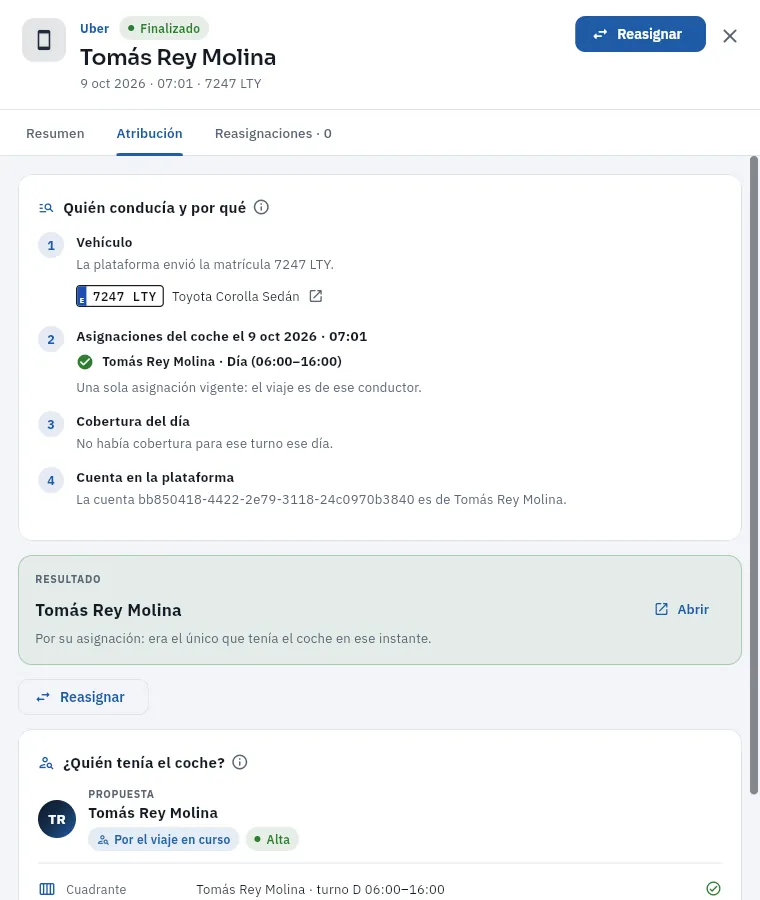Click the Tomás Rey Molina name under PROPUESTA

(x=153, y=813)
